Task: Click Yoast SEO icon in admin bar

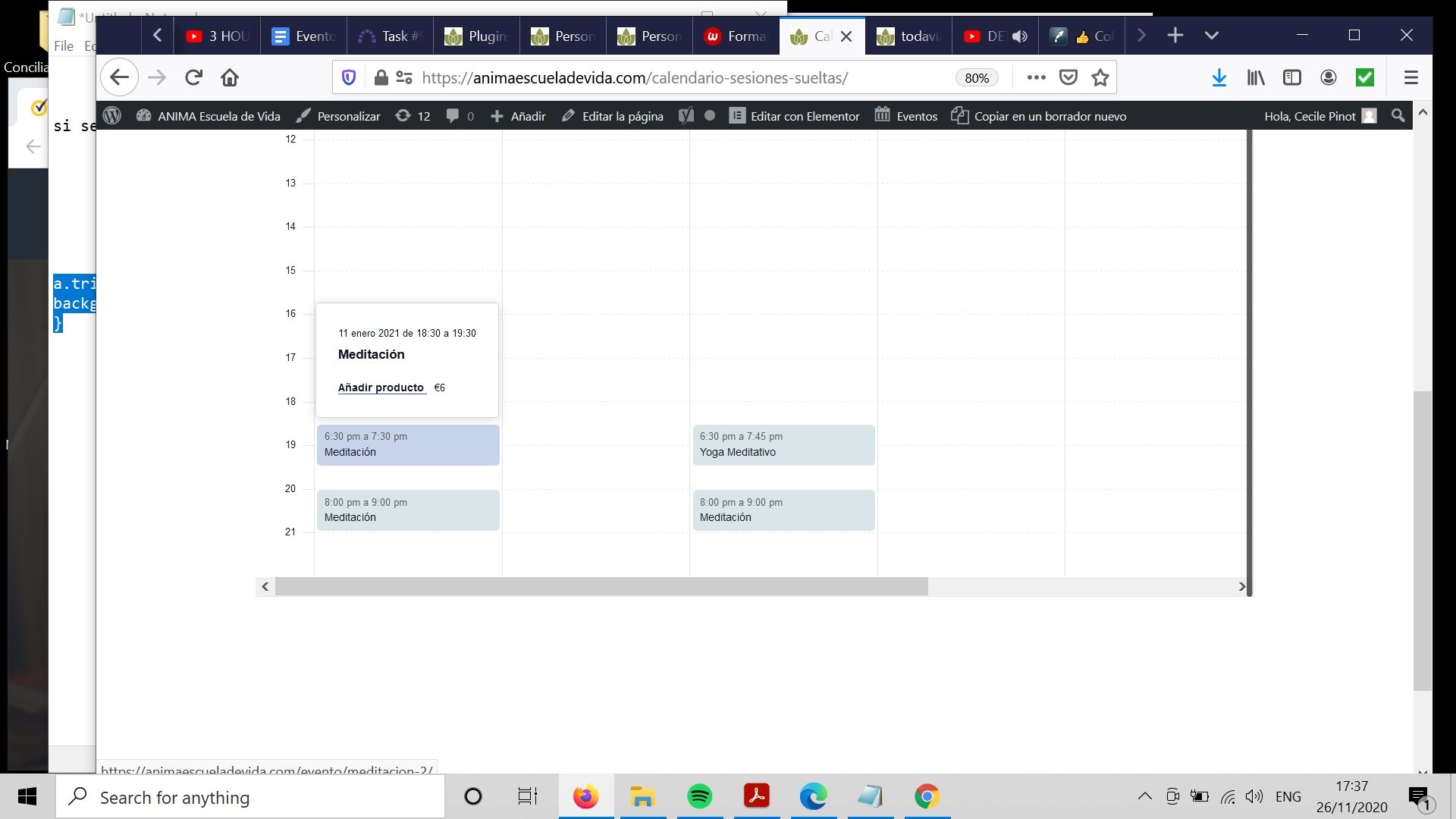Action: tap(686, 116)
